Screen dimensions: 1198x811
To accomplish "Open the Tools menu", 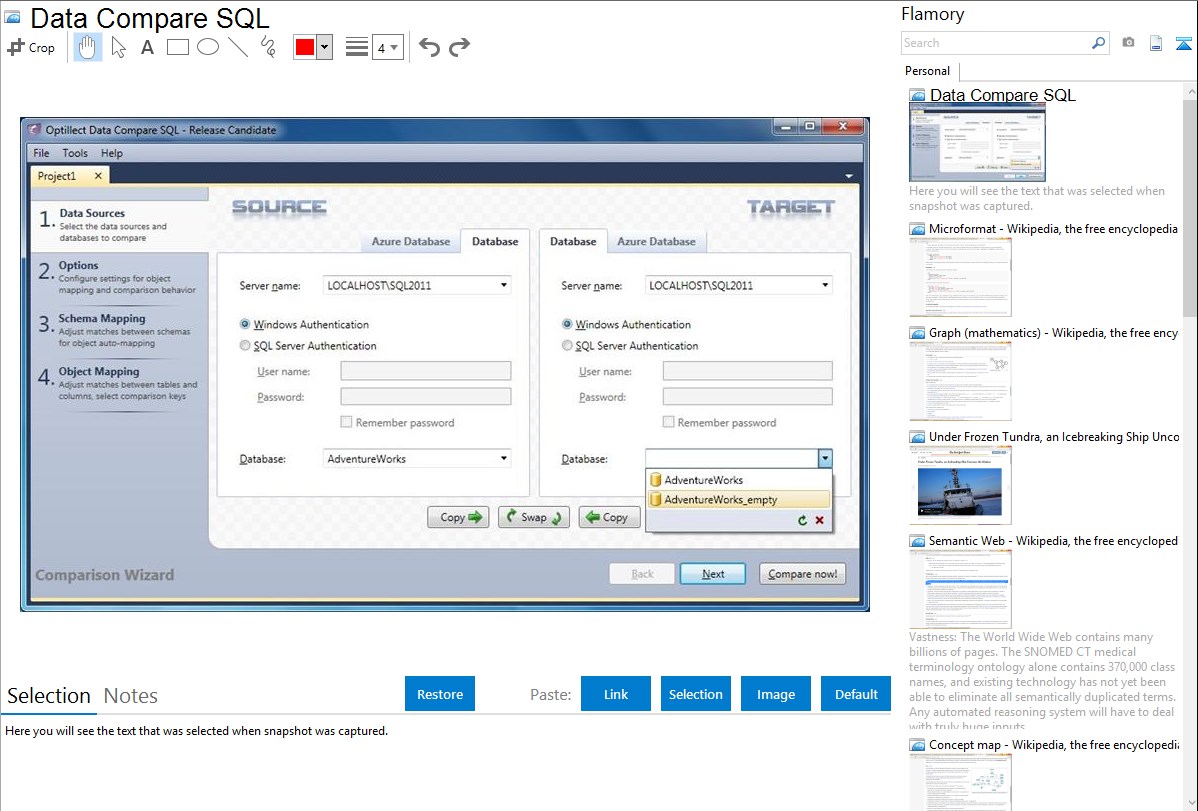I will point(75,153).
